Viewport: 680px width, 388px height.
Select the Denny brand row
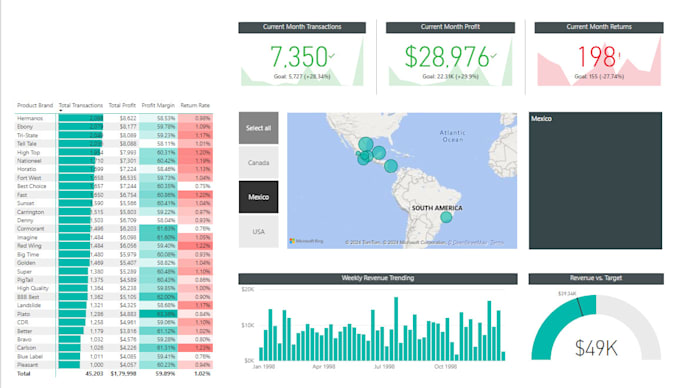point(114,220)
